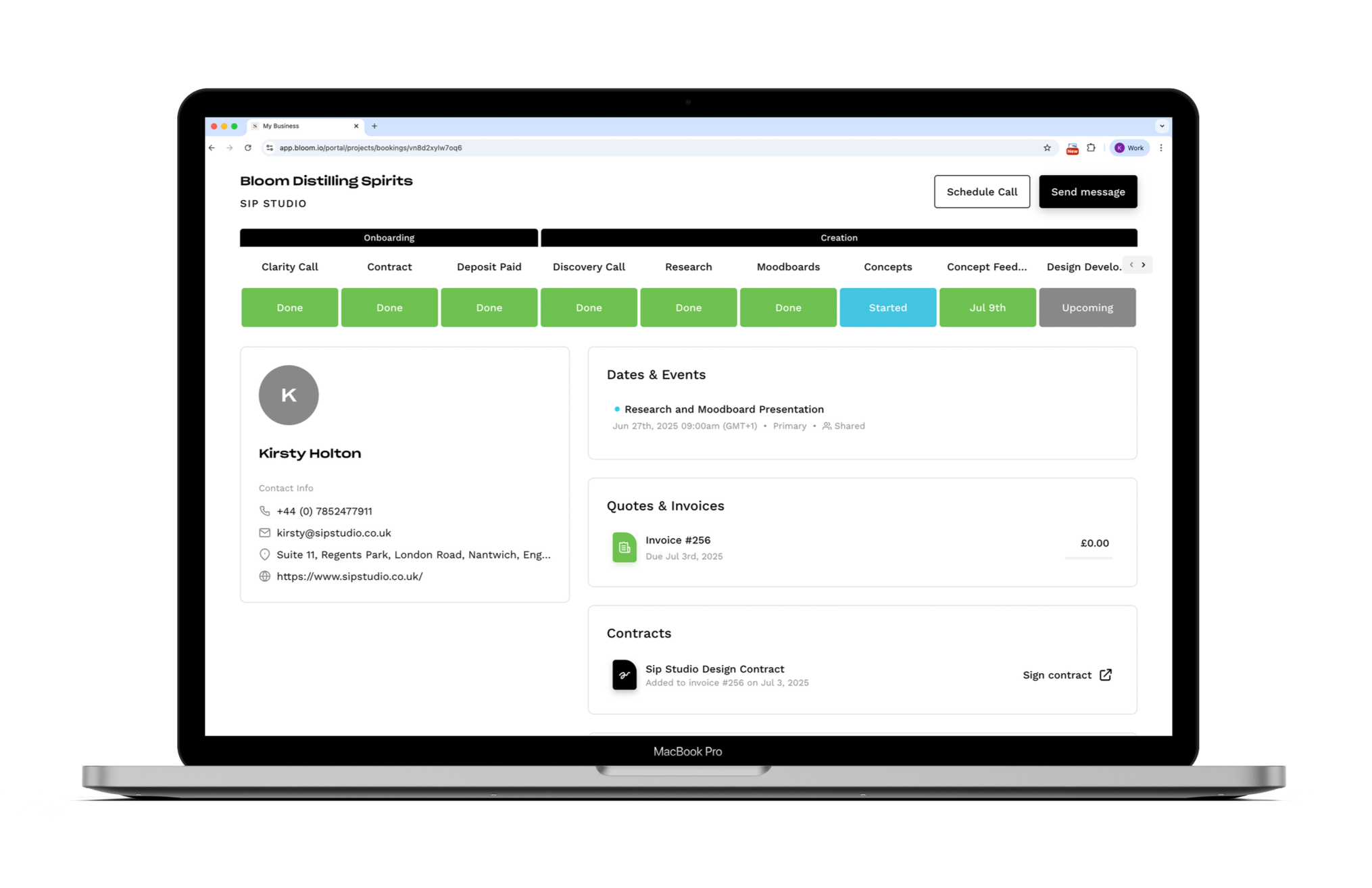Click the location pin icon by address
Viewport: 1372px width, 888px height.
(x=265, y=554)
